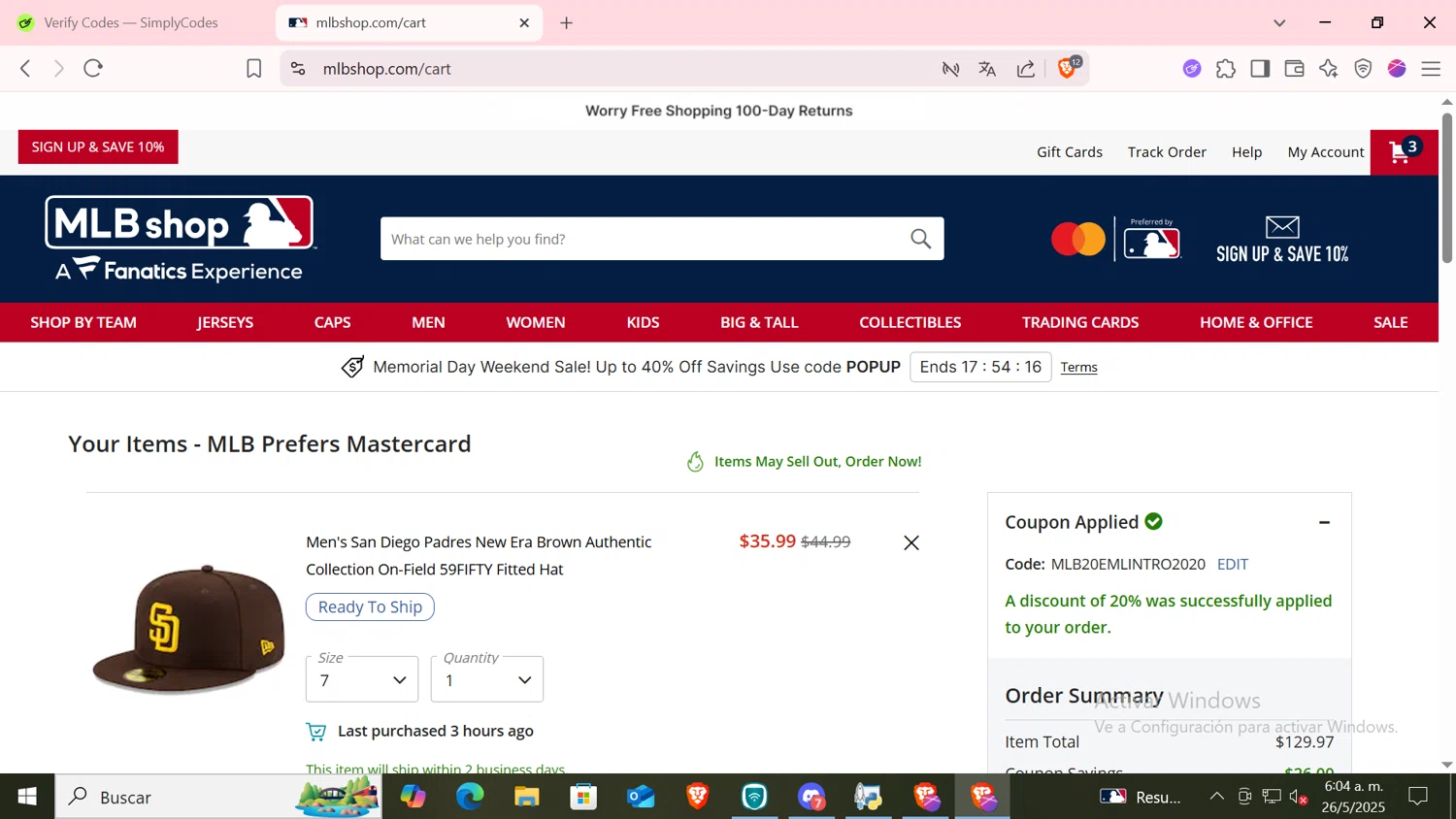Open the Help link
Viewport: 1456px width, 819px height.
tap(1247, 152)
